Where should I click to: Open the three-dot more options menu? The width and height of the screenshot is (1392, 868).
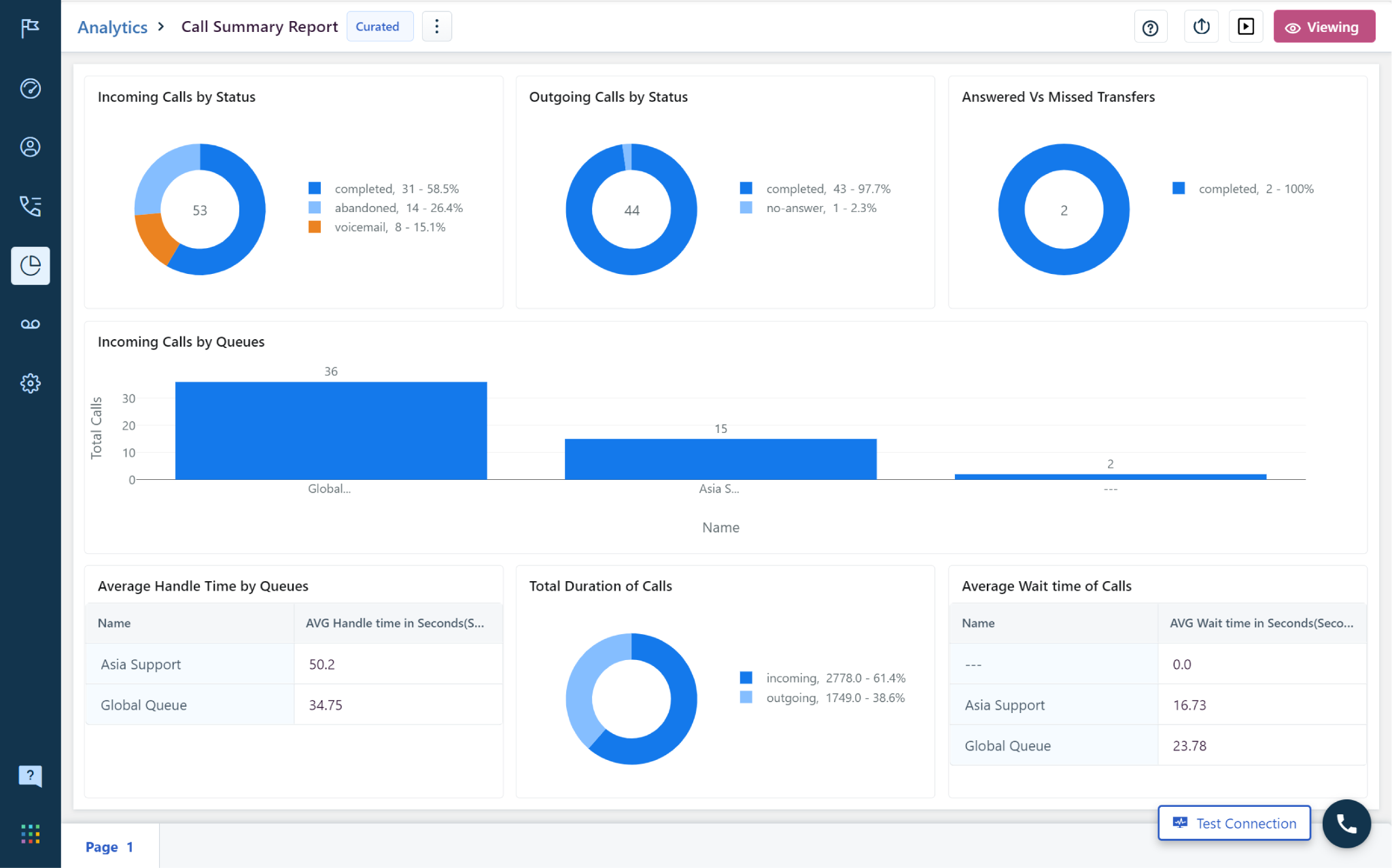[436, 27]
